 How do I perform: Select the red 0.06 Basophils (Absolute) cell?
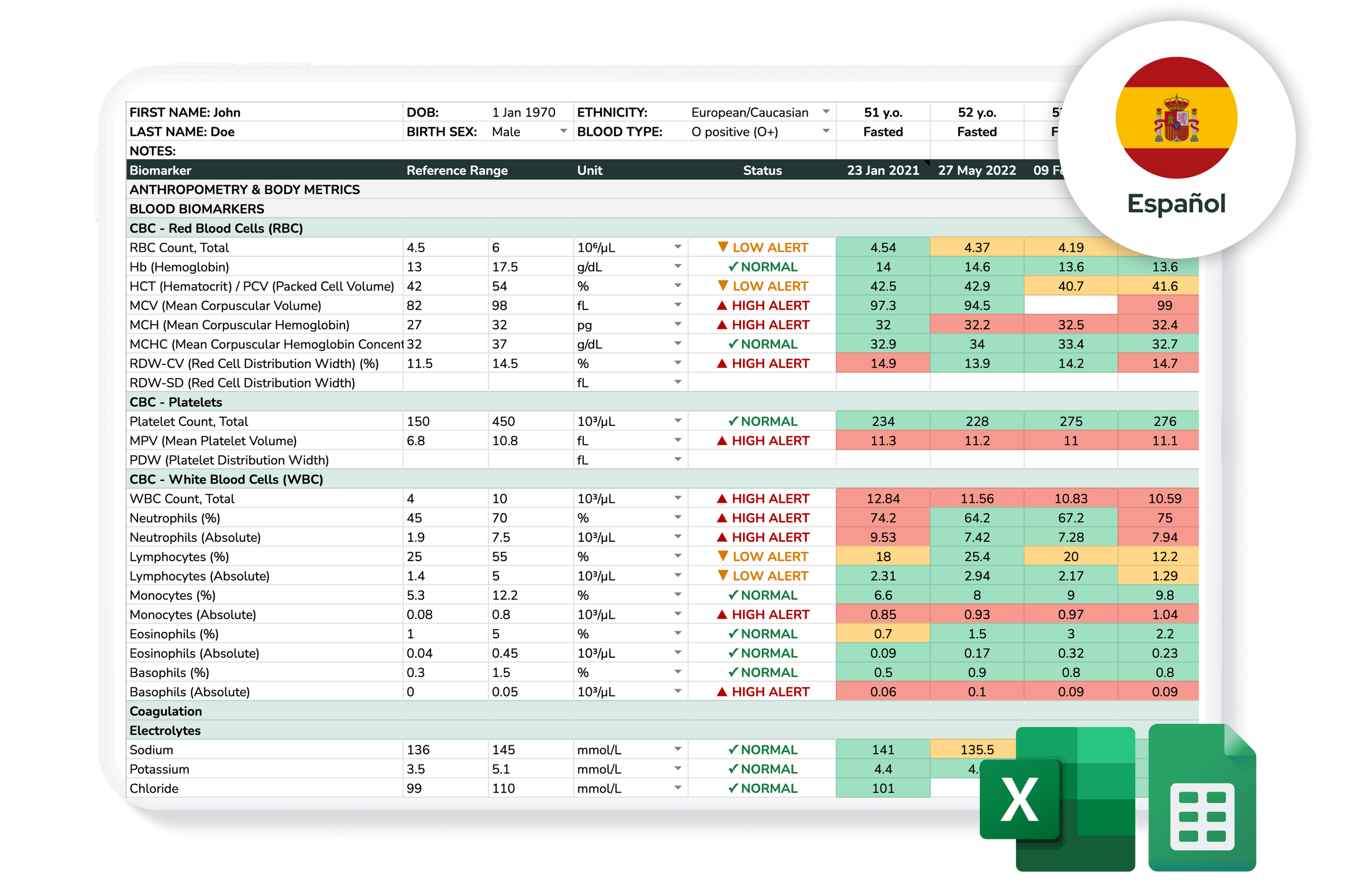pyautogui.click(x=883, y=692)
